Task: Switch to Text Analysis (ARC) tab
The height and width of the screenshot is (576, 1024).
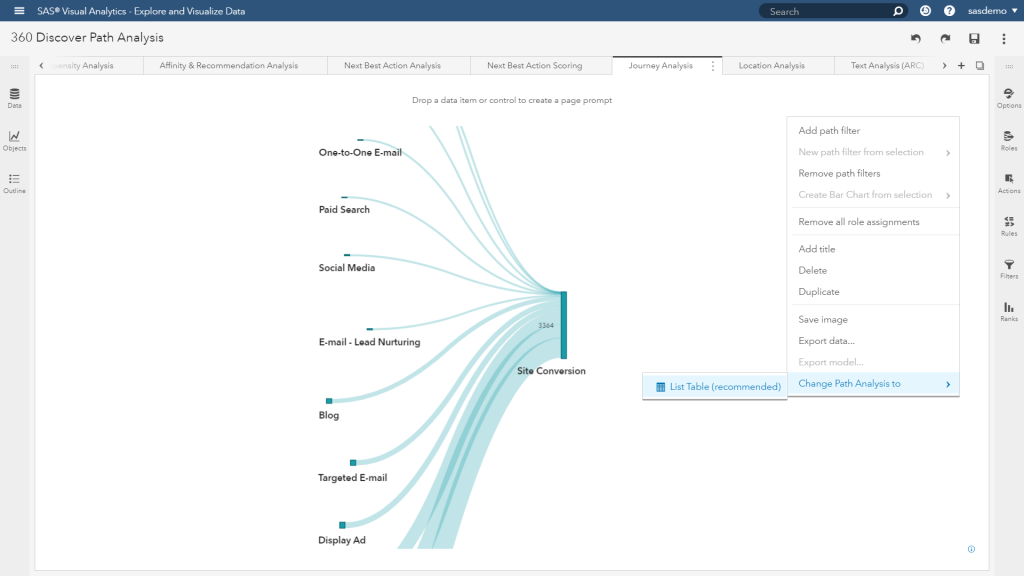Action: [887, 65]
